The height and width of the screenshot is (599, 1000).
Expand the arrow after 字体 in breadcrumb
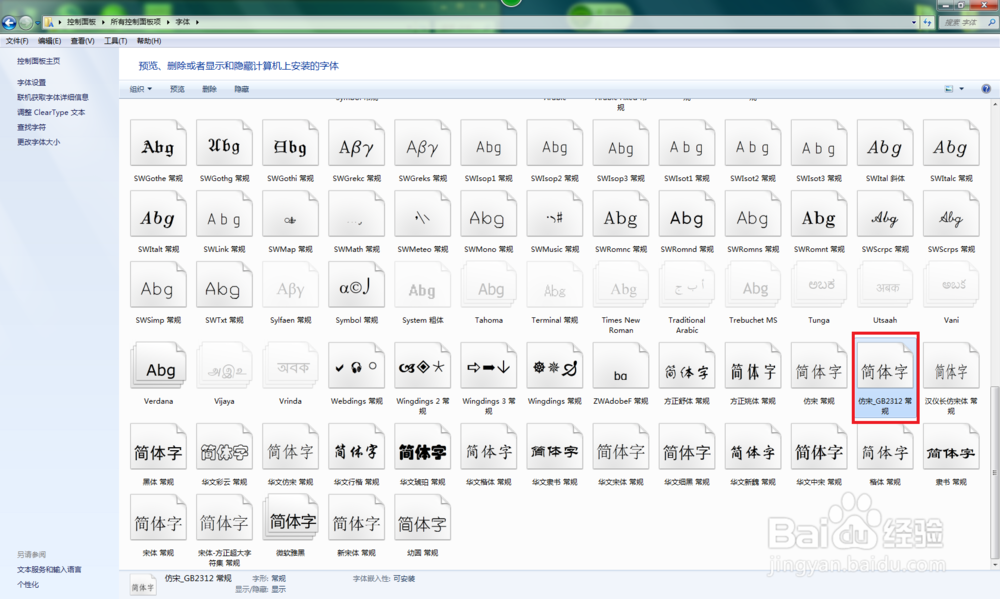coord(198,22)
